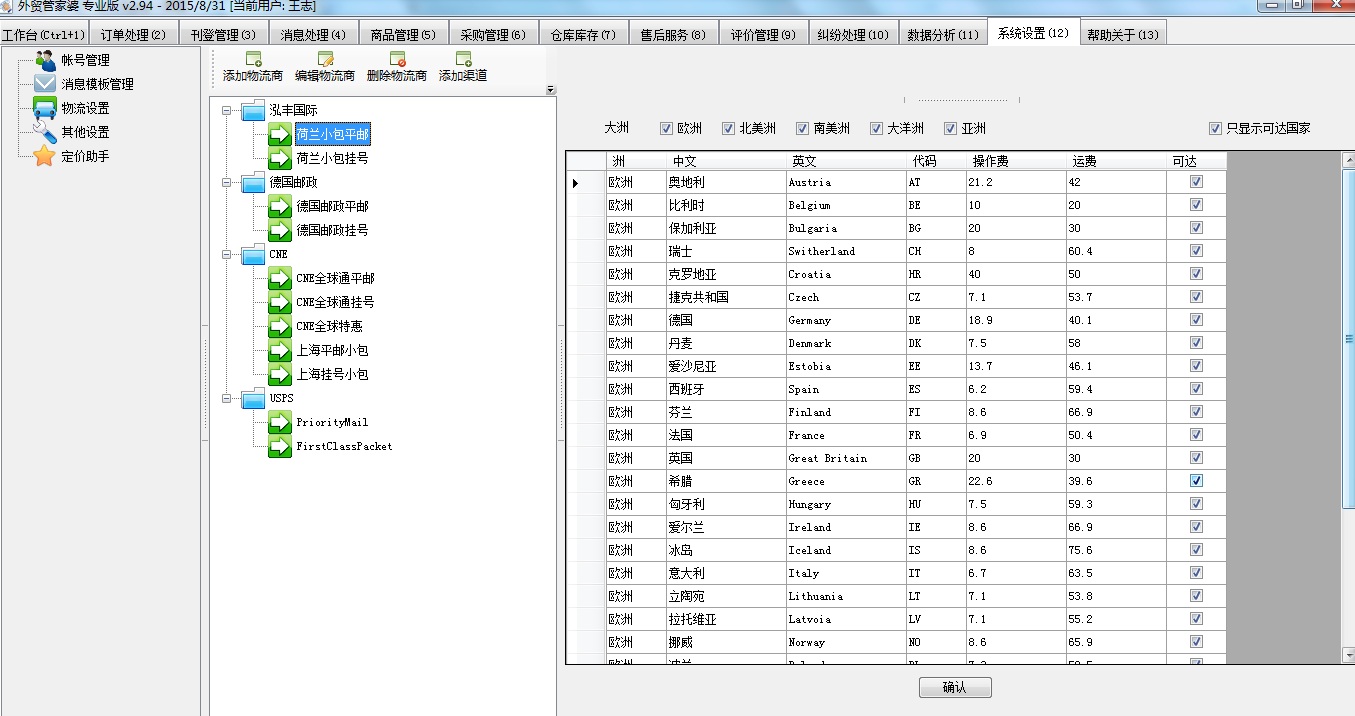Toggle the 可达 checkbox for Austria row
The image size is (1355, 716).
point(1196,182)
